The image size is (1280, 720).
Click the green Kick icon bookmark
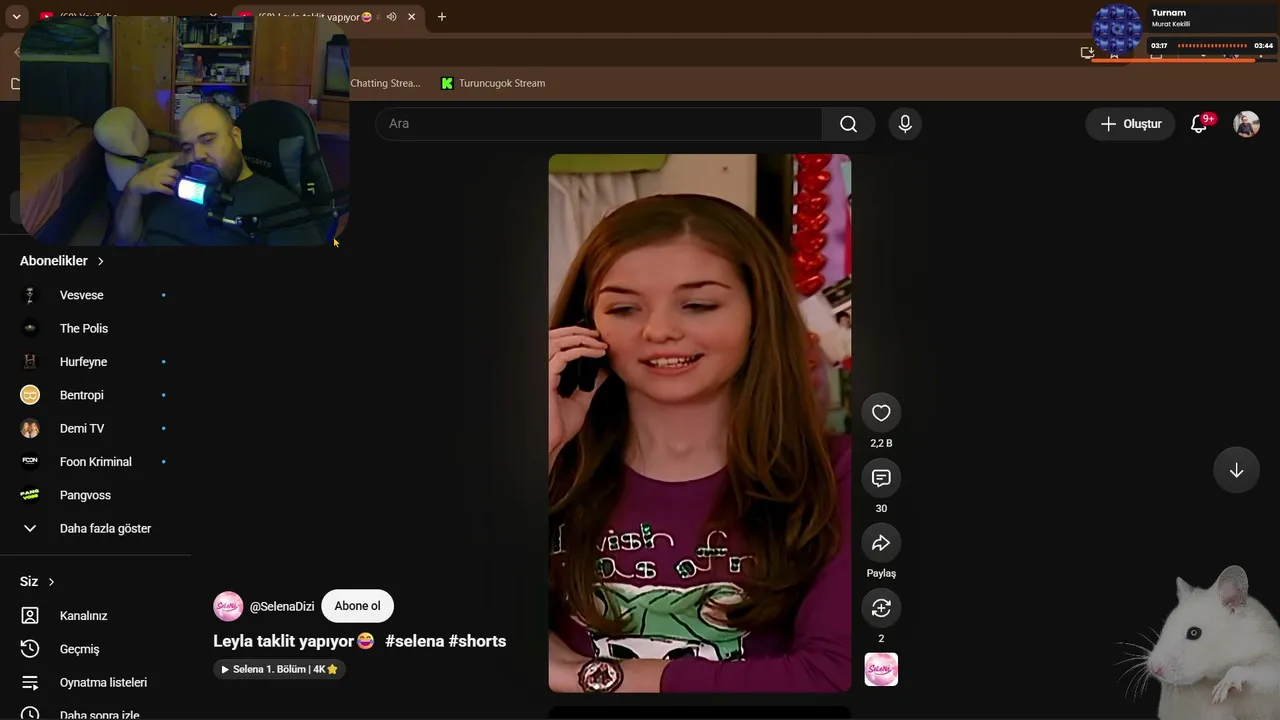click(x=447, y=83)
